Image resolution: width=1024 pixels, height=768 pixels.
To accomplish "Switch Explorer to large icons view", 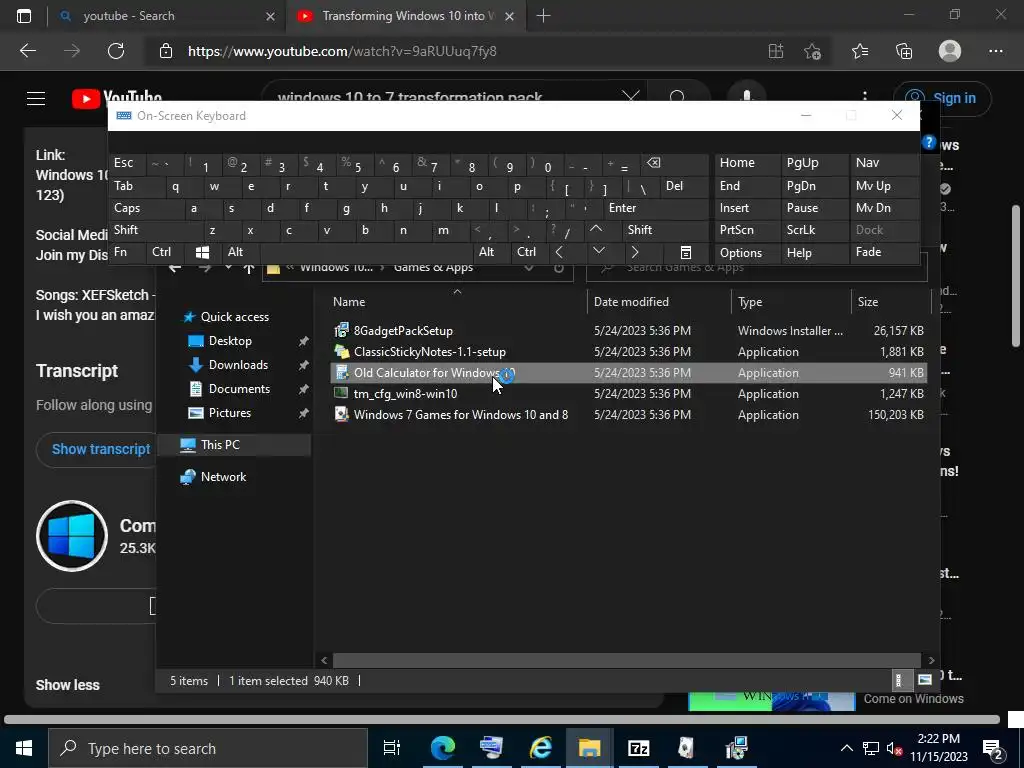I will pos(925,680).
